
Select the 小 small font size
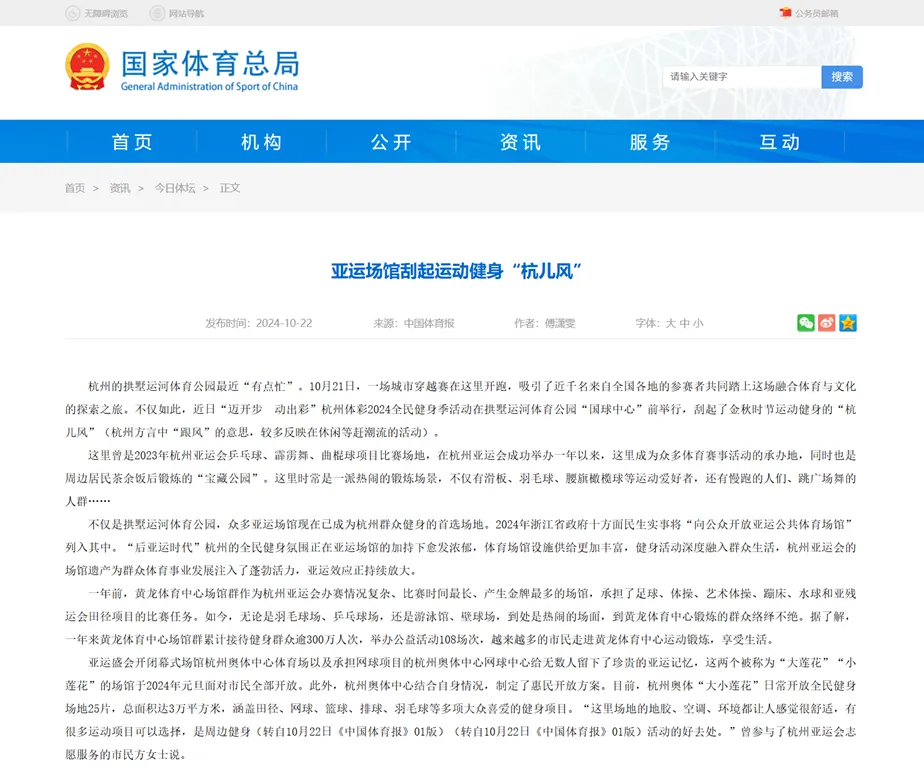(x=699, y=322)
